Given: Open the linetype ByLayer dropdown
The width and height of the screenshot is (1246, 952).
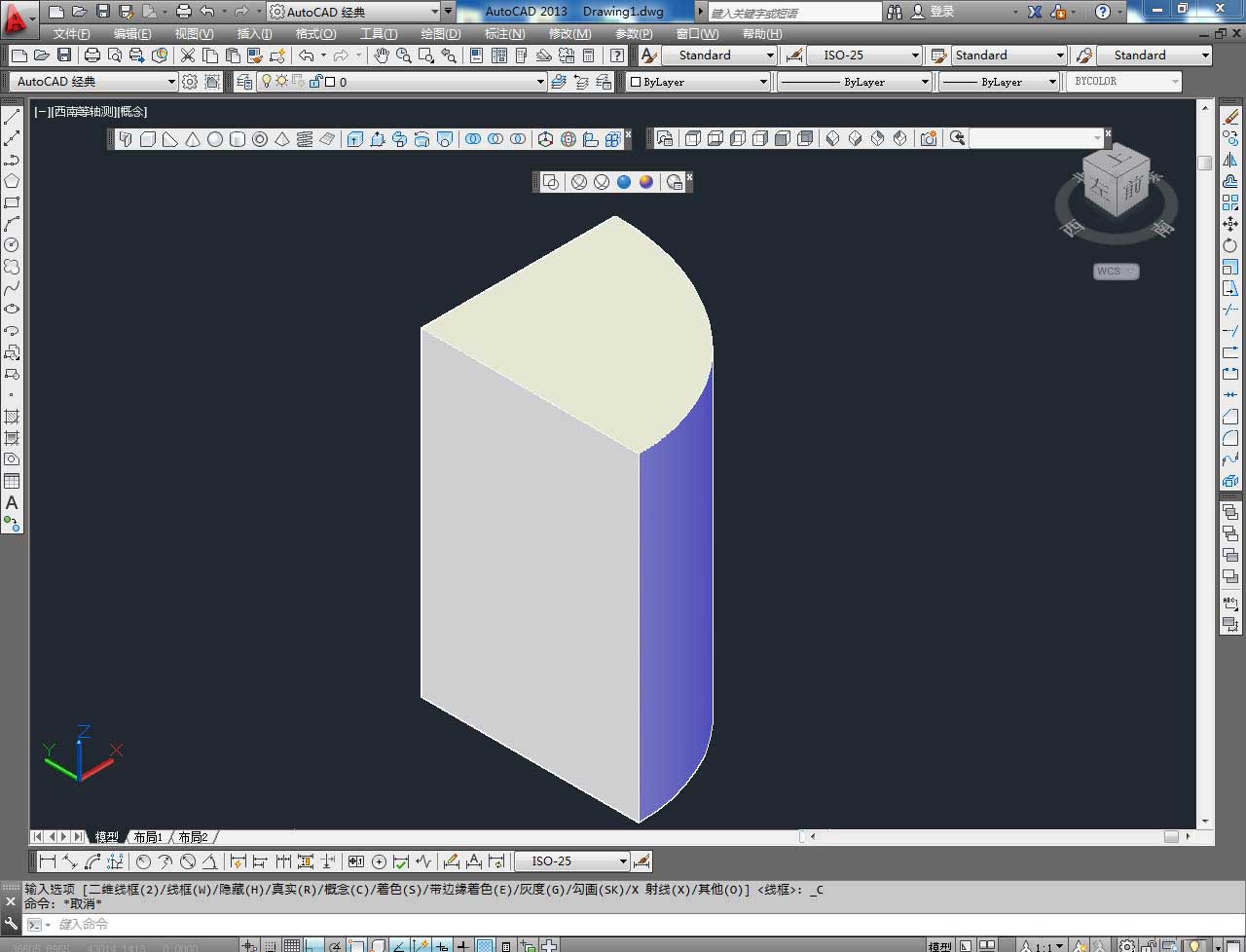Looking at the screenshot, I should (854, 82).
